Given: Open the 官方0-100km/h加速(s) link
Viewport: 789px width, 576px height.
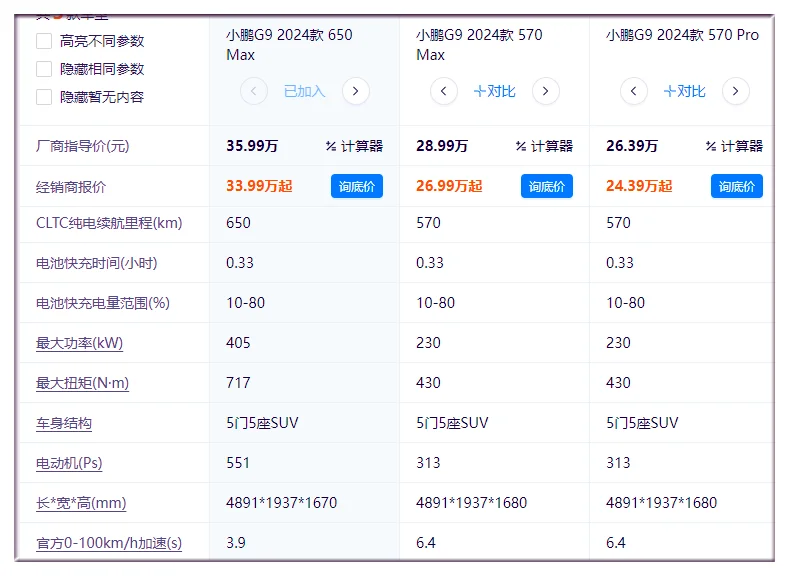Looking at the screenshot, I should point(109,543).
